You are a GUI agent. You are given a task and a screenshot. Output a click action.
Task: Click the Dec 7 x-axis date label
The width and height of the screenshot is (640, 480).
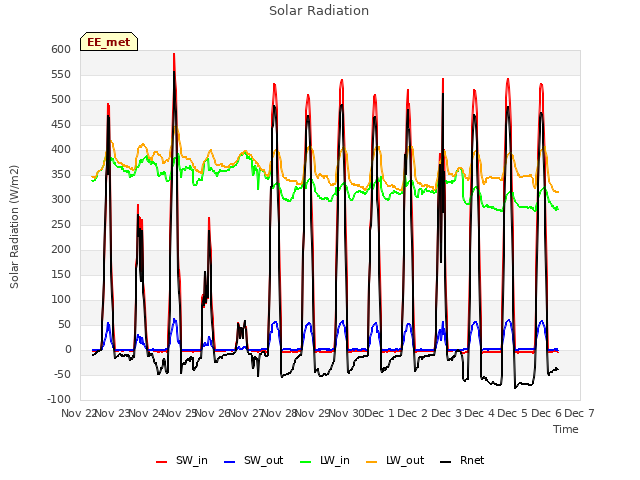click(579, 413)
